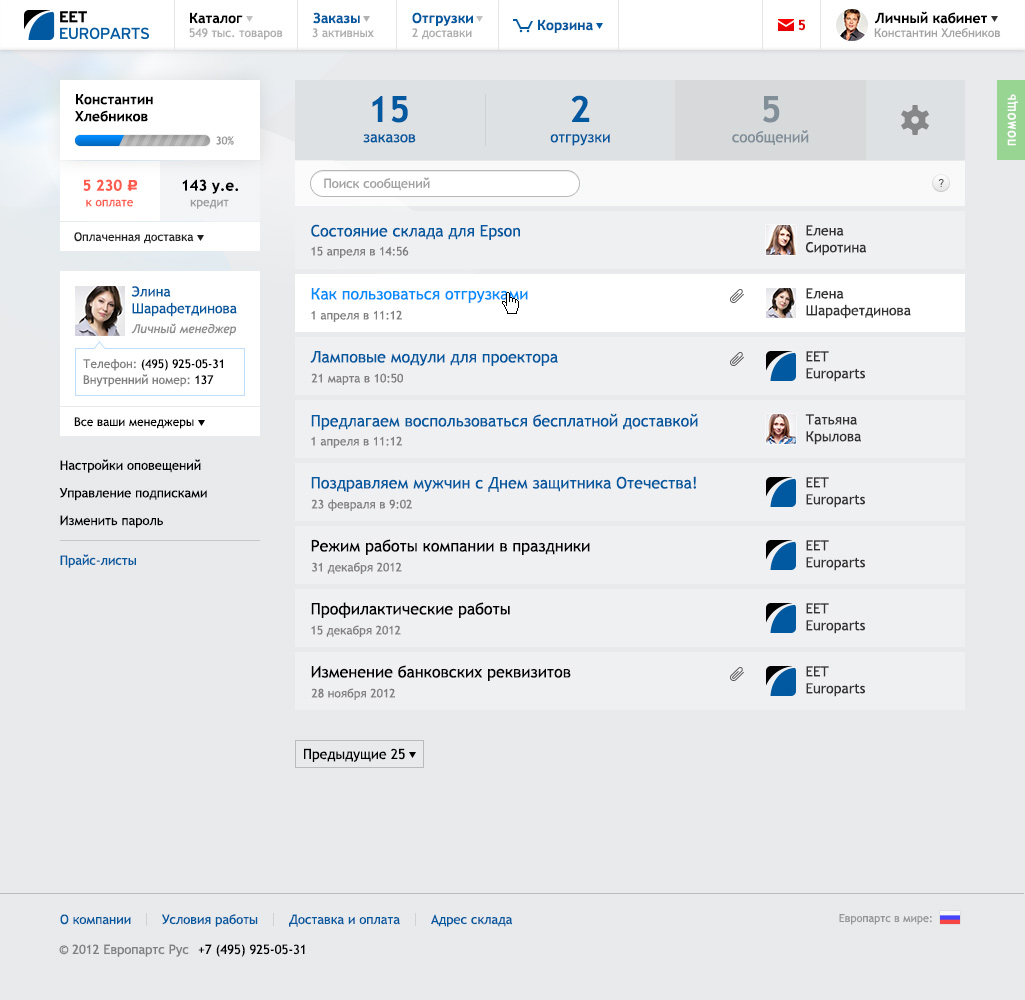The image size is (1025, 1000).
Task: Switch to the '2 отгрузки' tab
Action: (580, 120)
